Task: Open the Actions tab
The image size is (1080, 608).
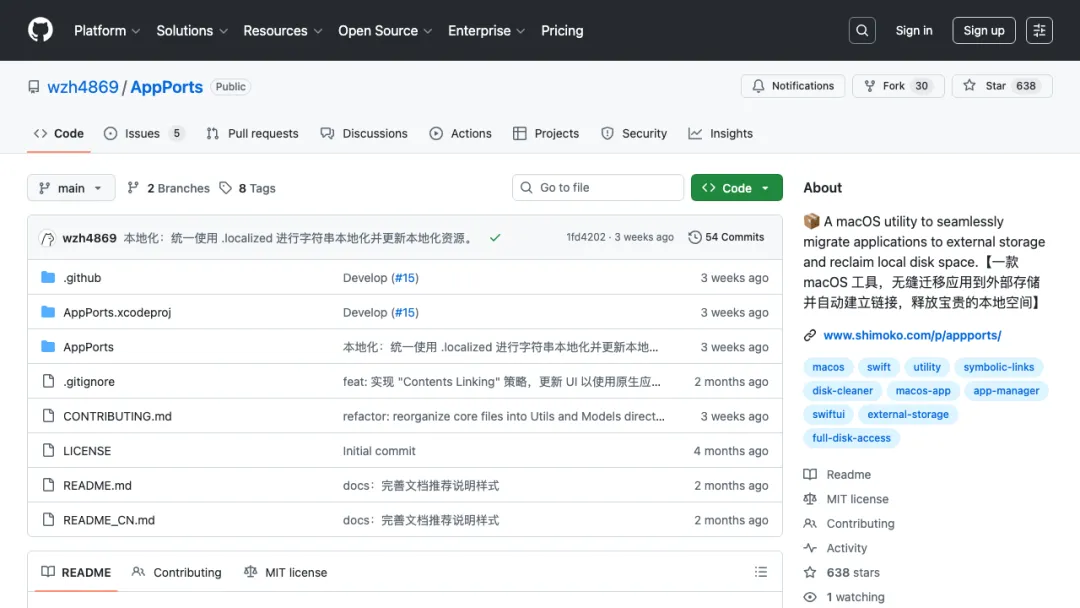Action: 460,134
